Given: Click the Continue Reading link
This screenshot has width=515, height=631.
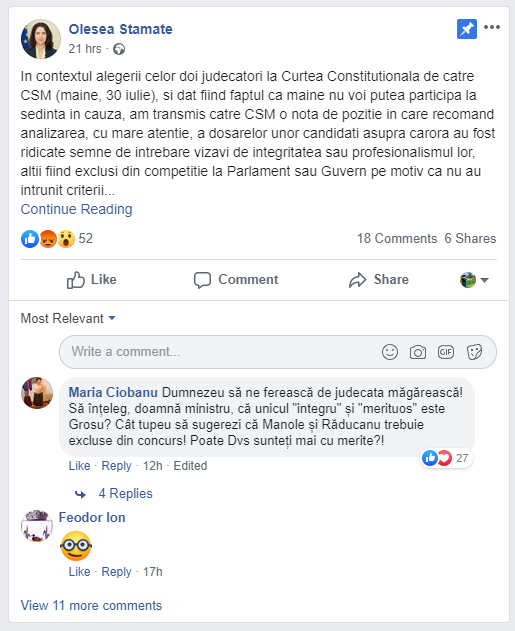Looking at the screenshot, I should (x=76, y=209).
